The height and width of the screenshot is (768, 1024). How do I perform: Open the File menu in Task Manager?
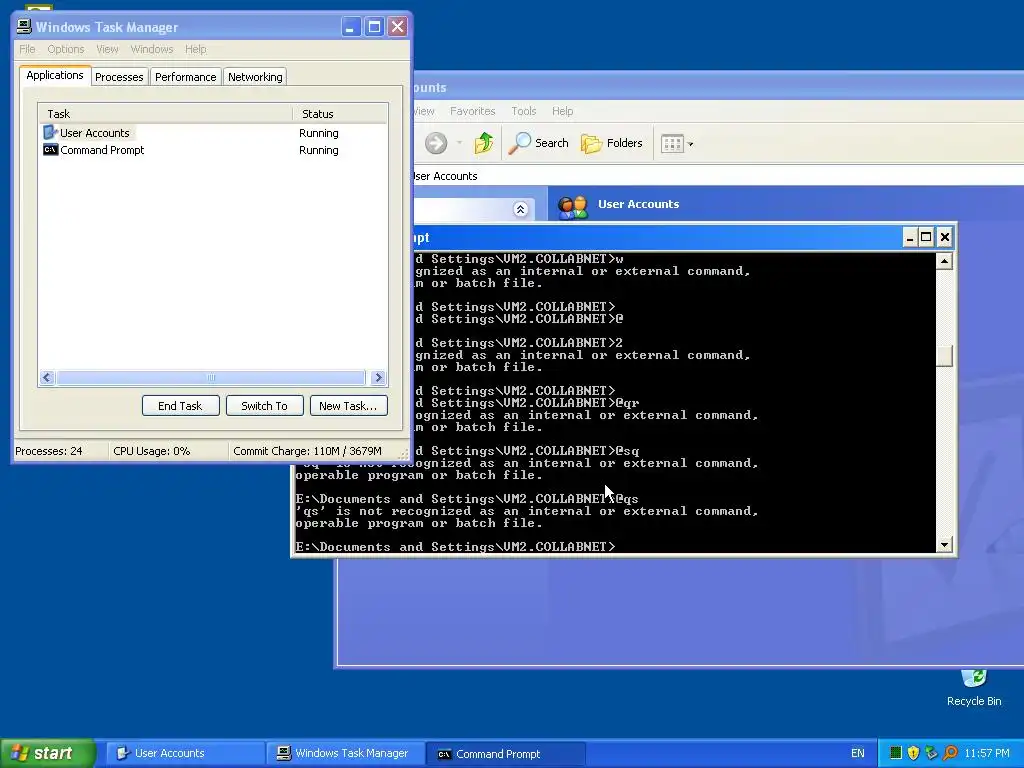pos(27,49)
